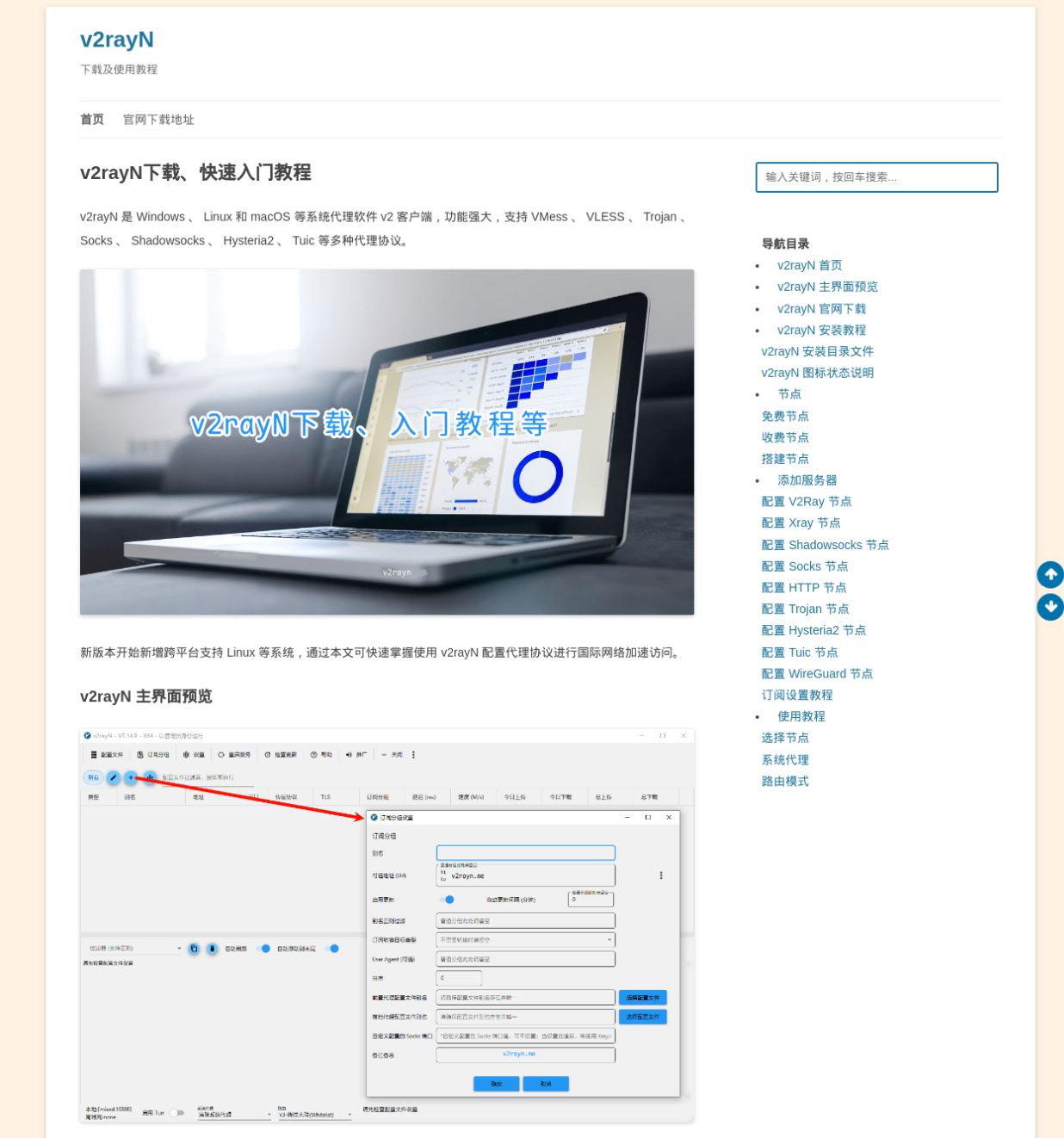Open v2rayN 安装教程 sidebar link

pyautogui.click(x=821, y=331)
